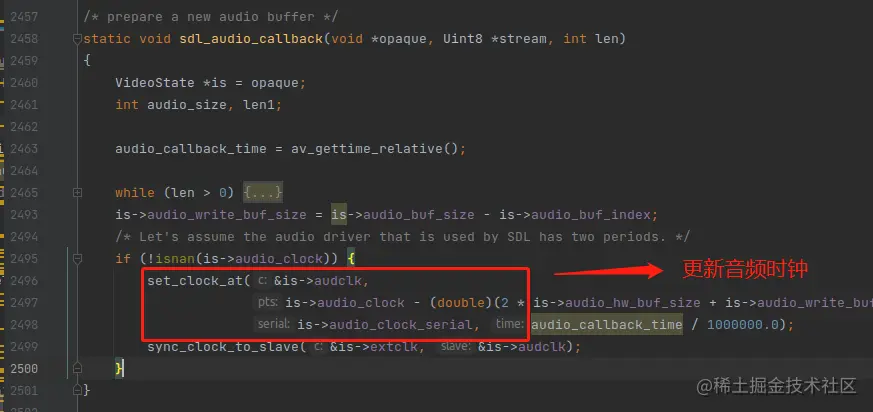The image size is (873, 412).
Task: Click the 'slave:' parameter inlay hint
Action: pyautogui.click(x=455, y=347)
